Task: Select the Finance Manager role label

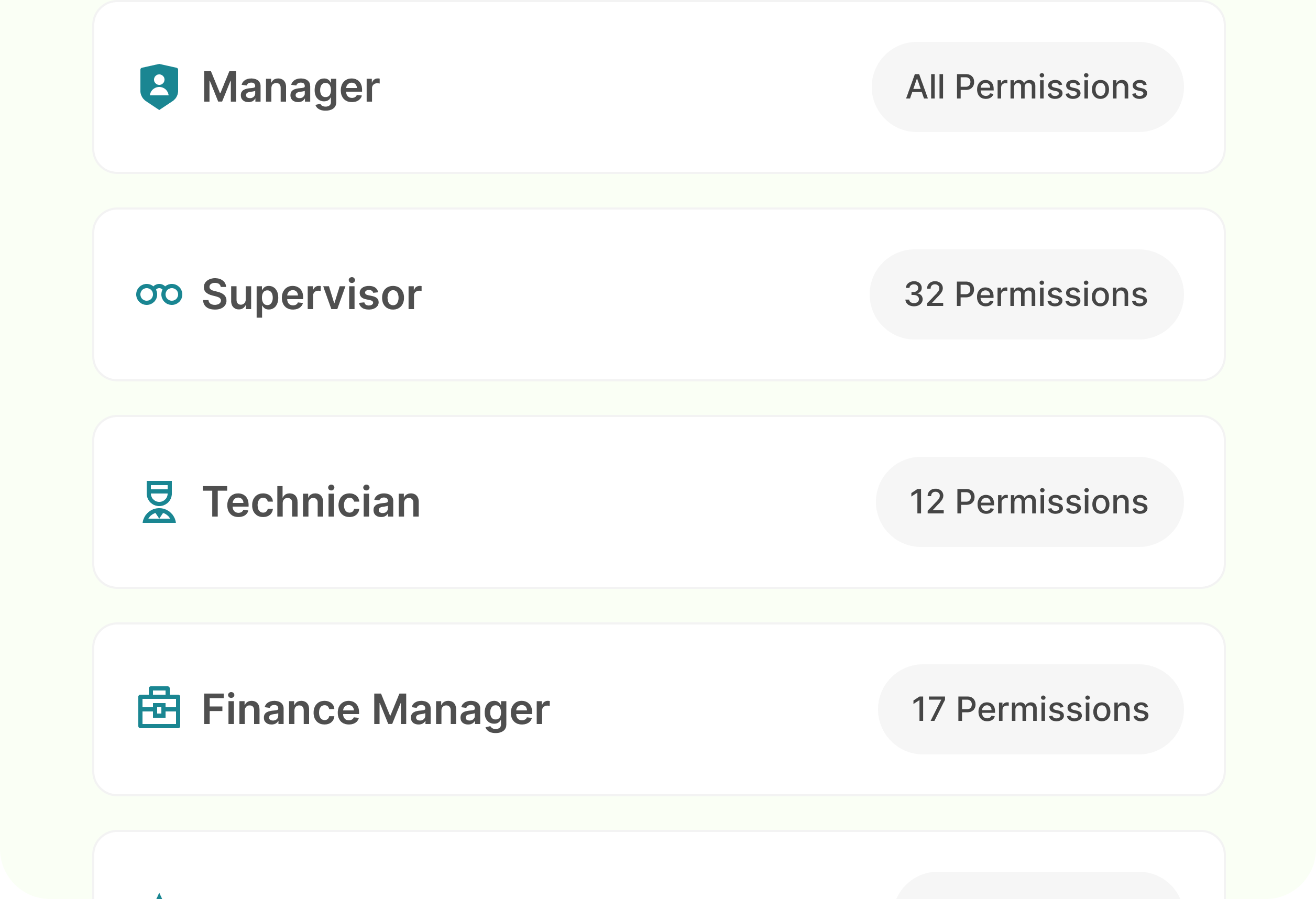Action: pyautogui.click(x=376, y=709)
